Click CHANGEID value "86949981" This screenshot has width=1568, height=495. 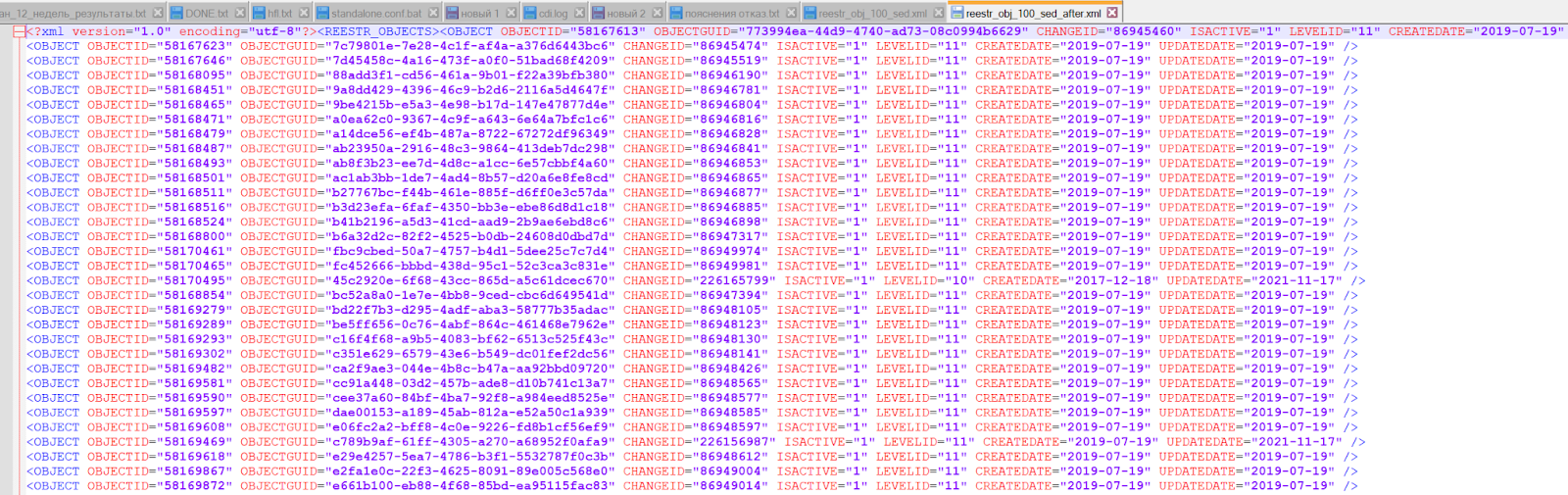732,267
